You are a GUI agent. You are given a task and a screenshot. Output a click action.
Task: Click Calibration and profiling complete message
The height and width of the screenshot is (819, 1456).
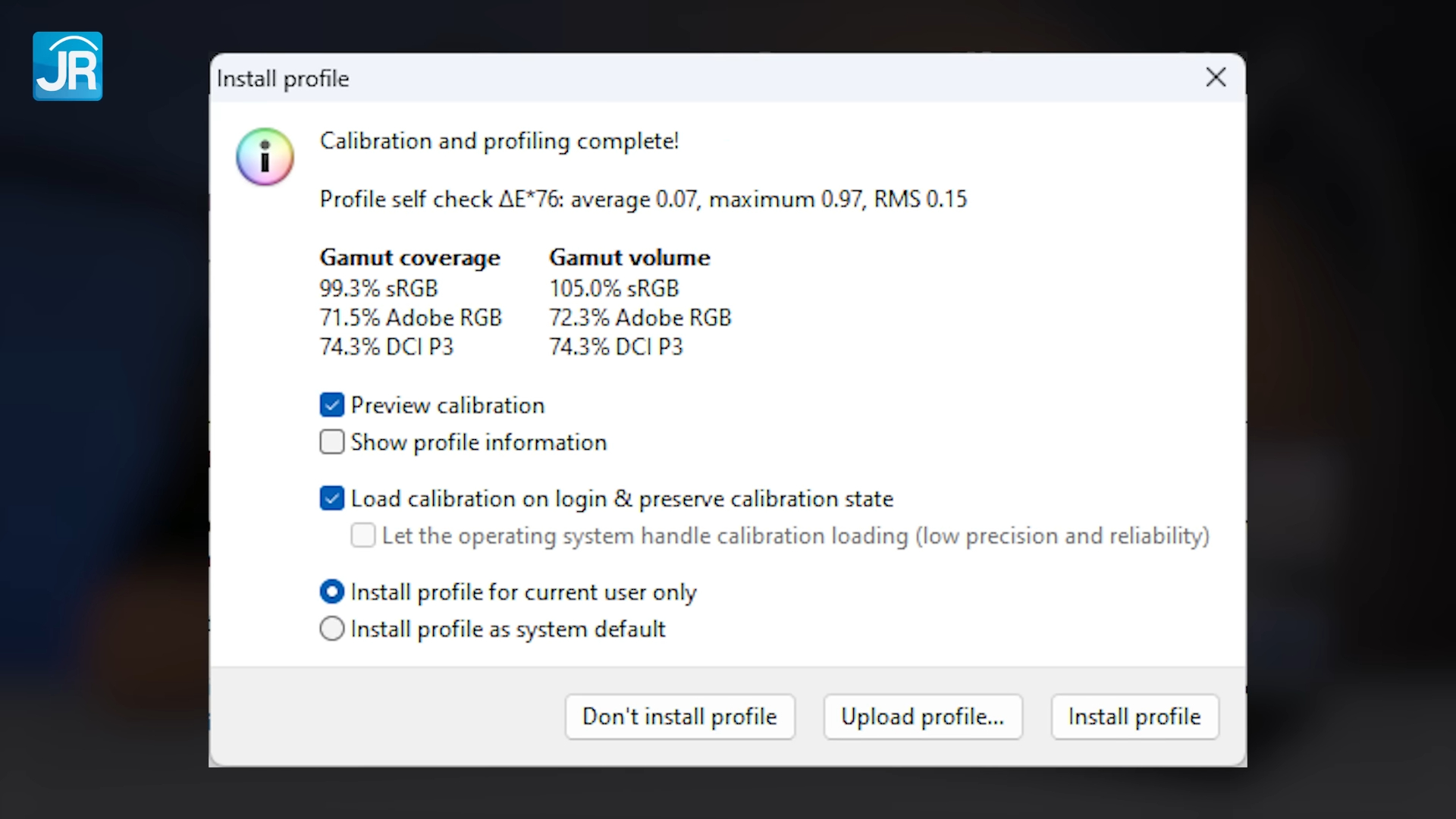click(499, 141)
